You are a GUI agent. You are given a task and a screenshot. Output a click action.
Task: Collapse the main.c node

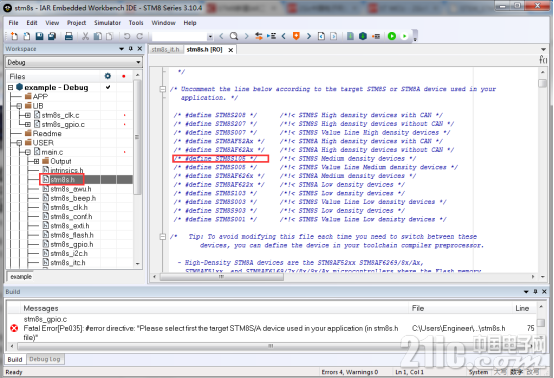point(28,152)
